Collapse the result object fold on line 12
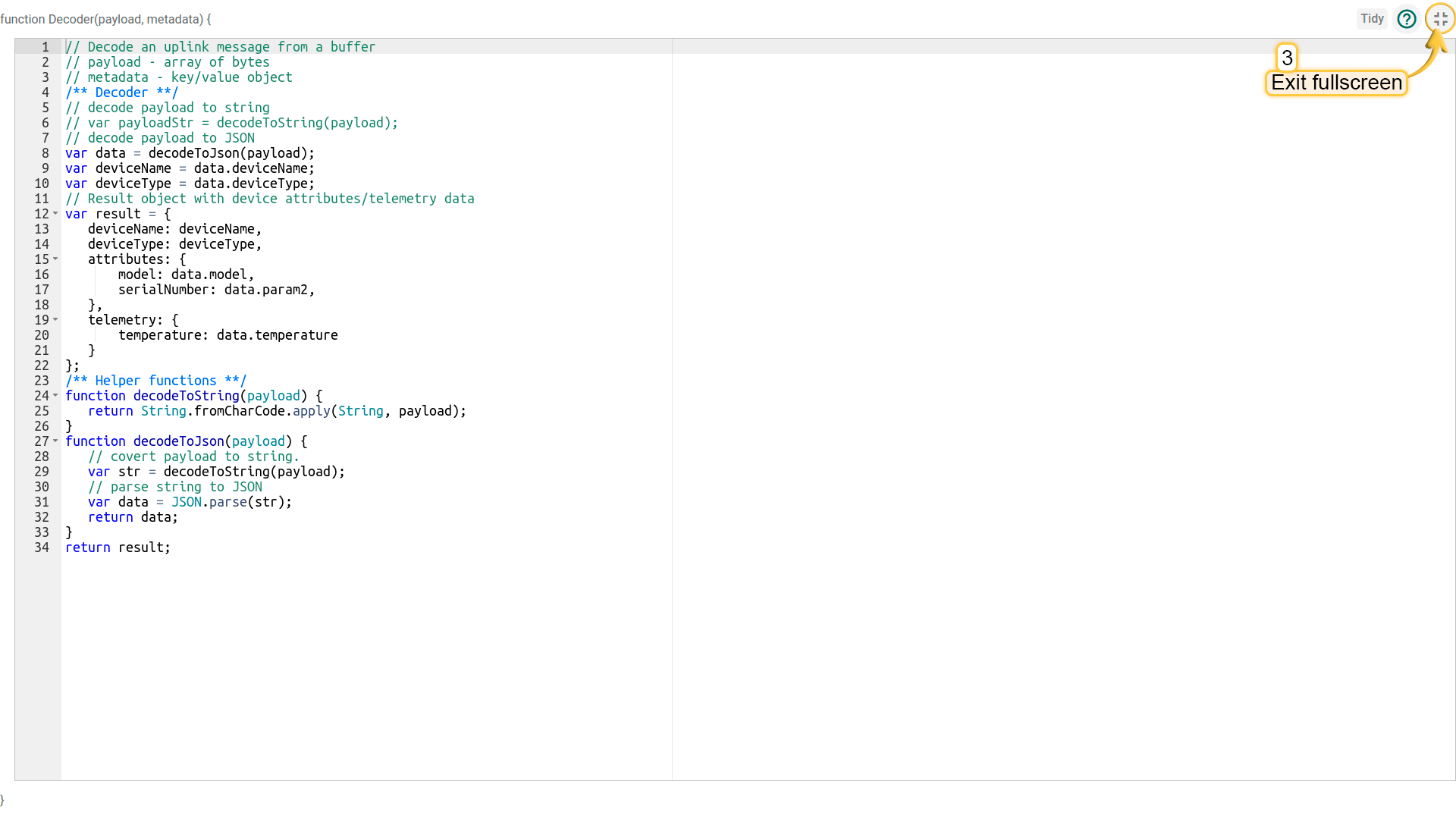This screenshot has height=819, width=1456. [x=55, y=214]
